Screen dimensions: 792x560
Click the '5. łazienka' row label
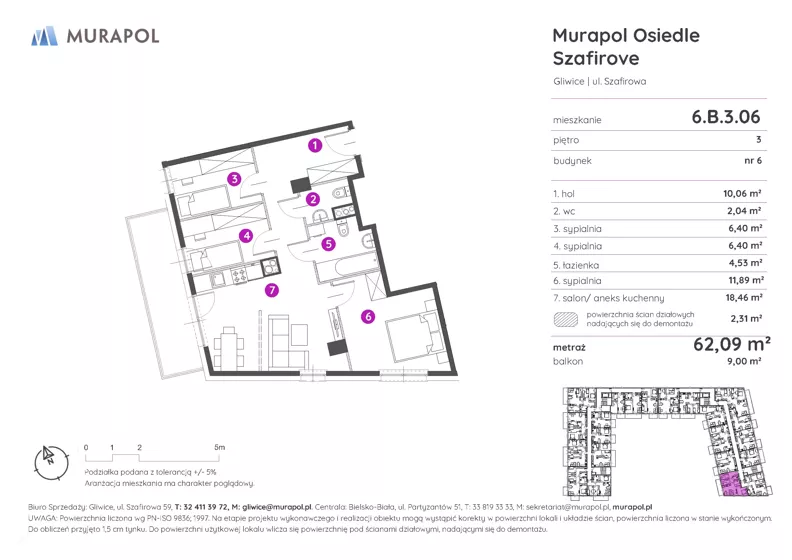tap(576, 265)
